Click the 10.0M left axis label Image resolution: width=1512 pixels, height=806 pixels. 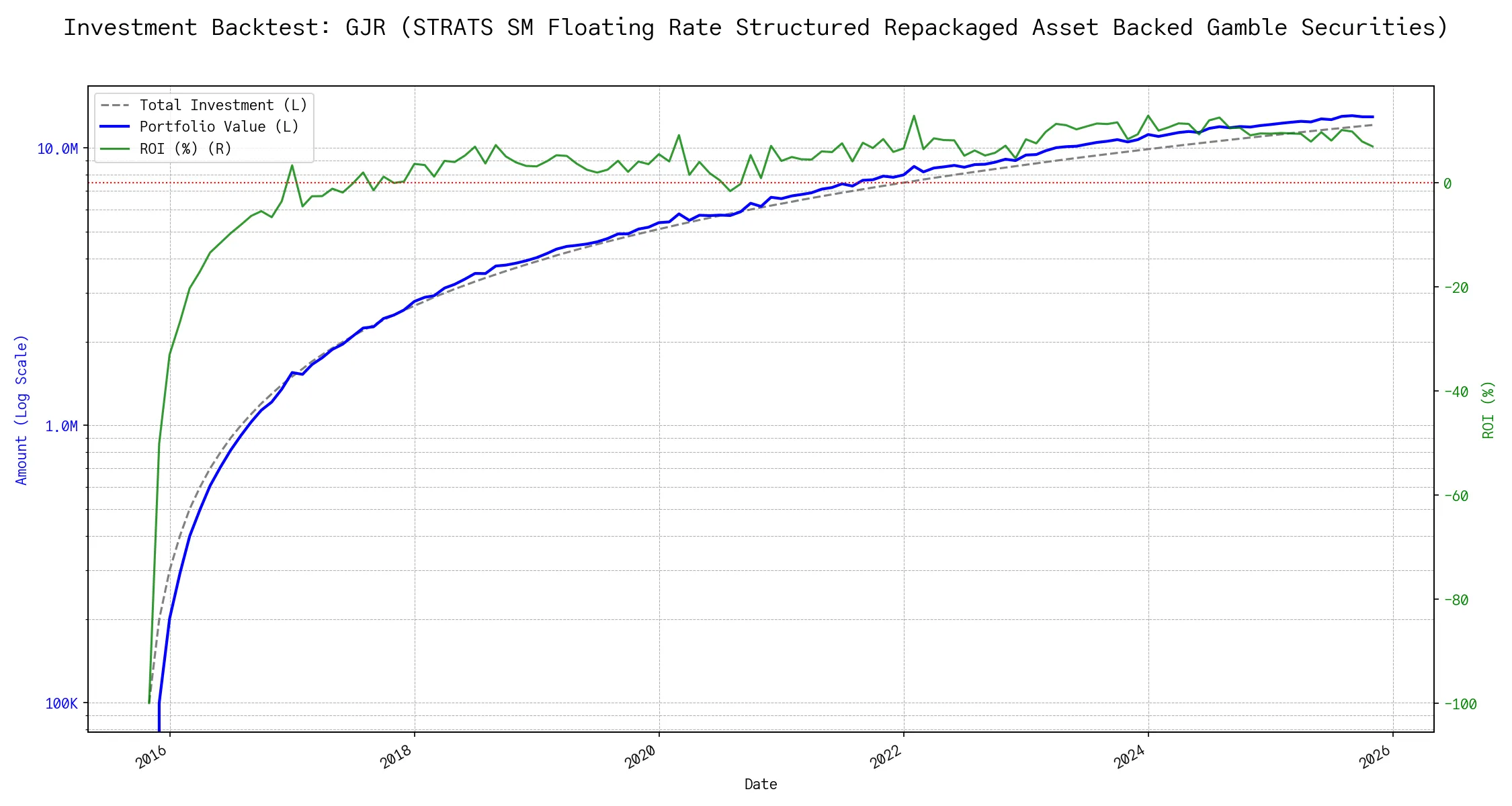point(58,149)
